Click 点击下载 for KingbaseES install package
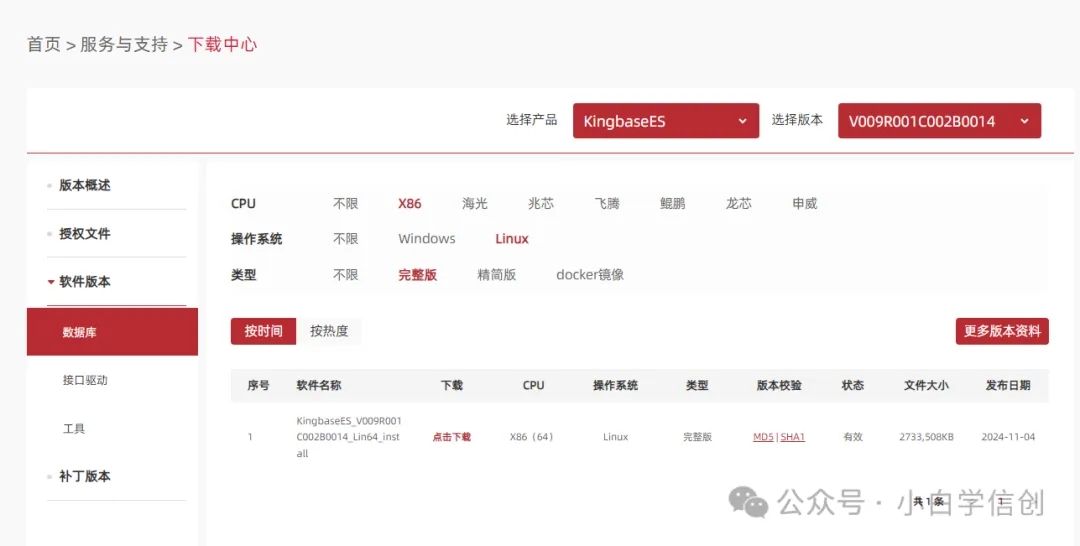 click(x=452, y=437)
